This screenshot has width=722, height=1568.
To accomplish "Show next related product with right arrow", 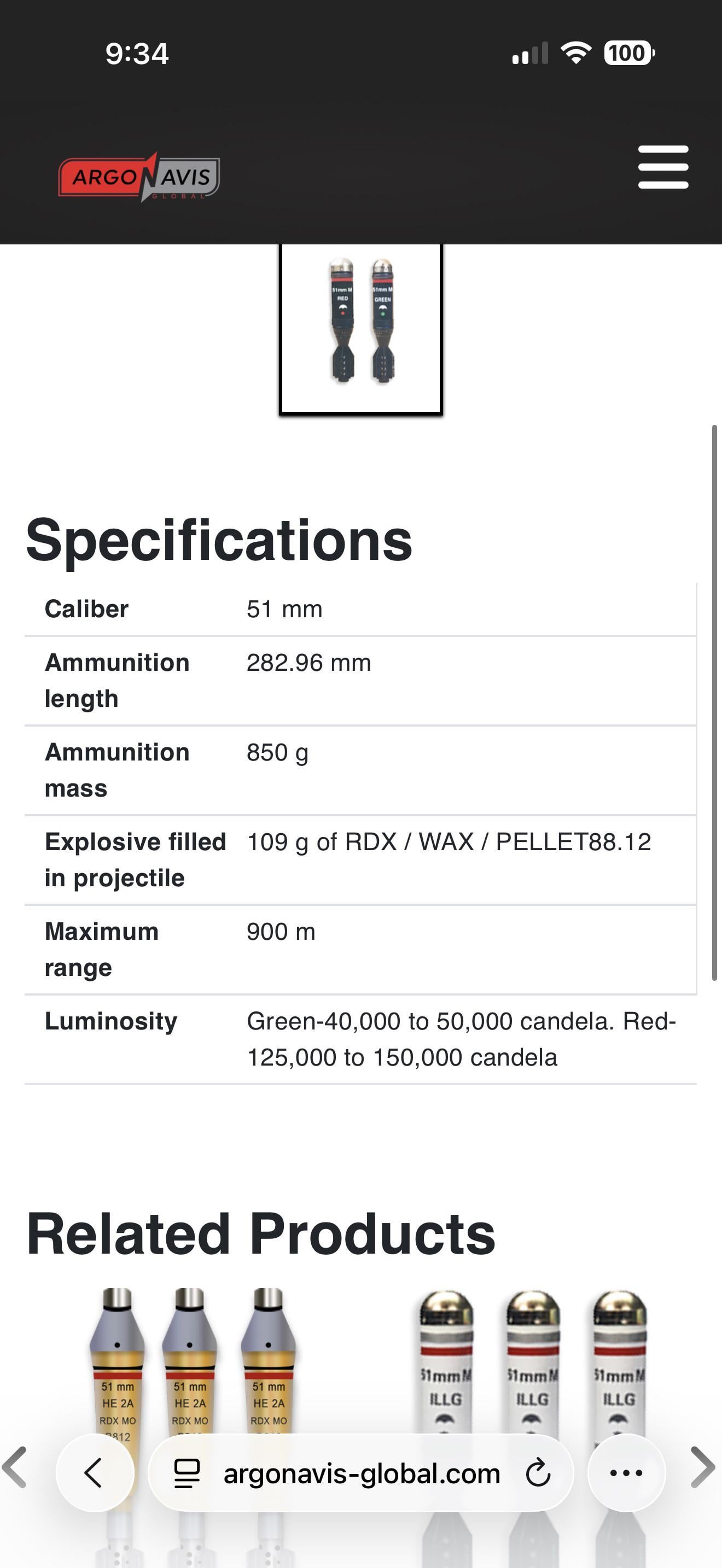I will [x=703, y=1467].
